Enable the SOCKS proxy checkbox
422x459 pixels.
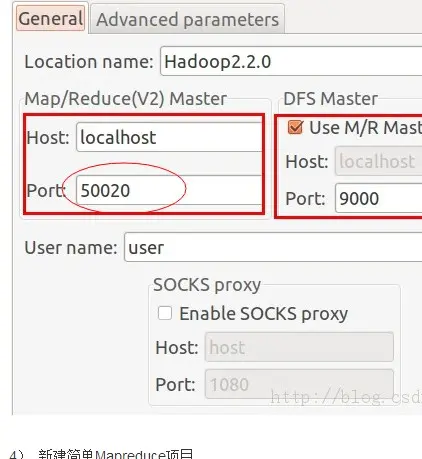click(165, 313)
